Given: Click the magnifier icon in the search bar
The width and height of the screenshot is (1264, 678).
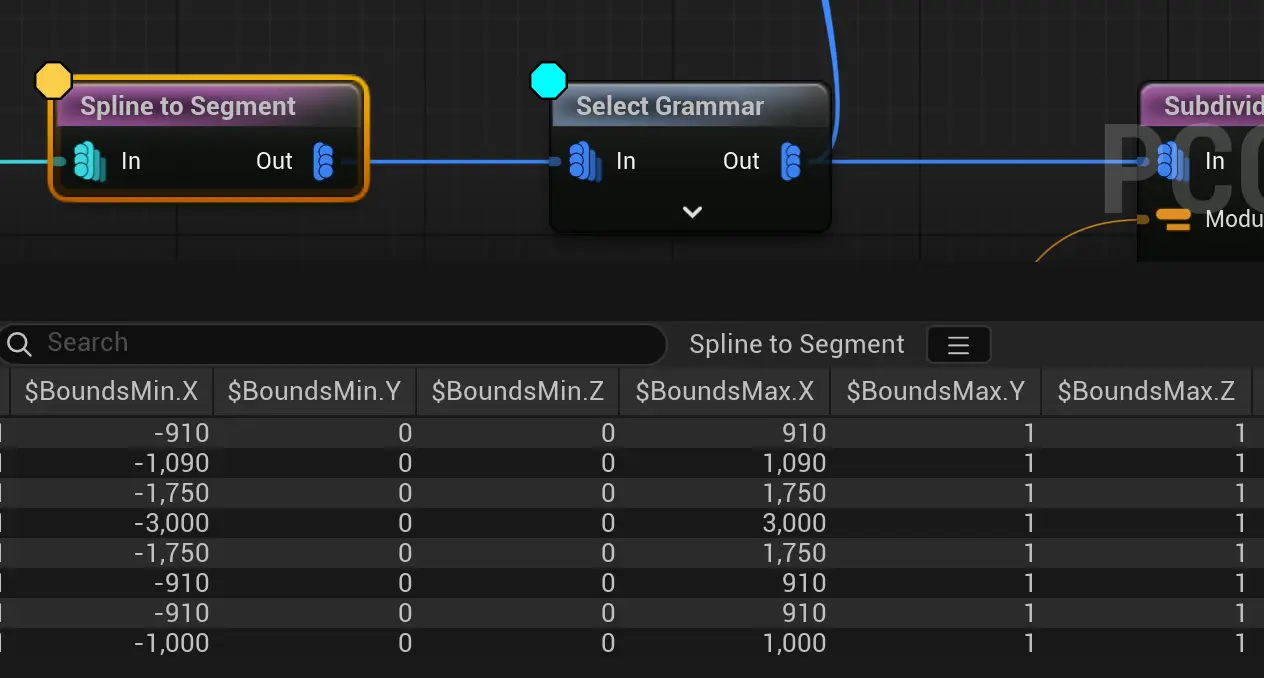Looking at the screenshot, I should pyautogui.click(x=19, y=344).
